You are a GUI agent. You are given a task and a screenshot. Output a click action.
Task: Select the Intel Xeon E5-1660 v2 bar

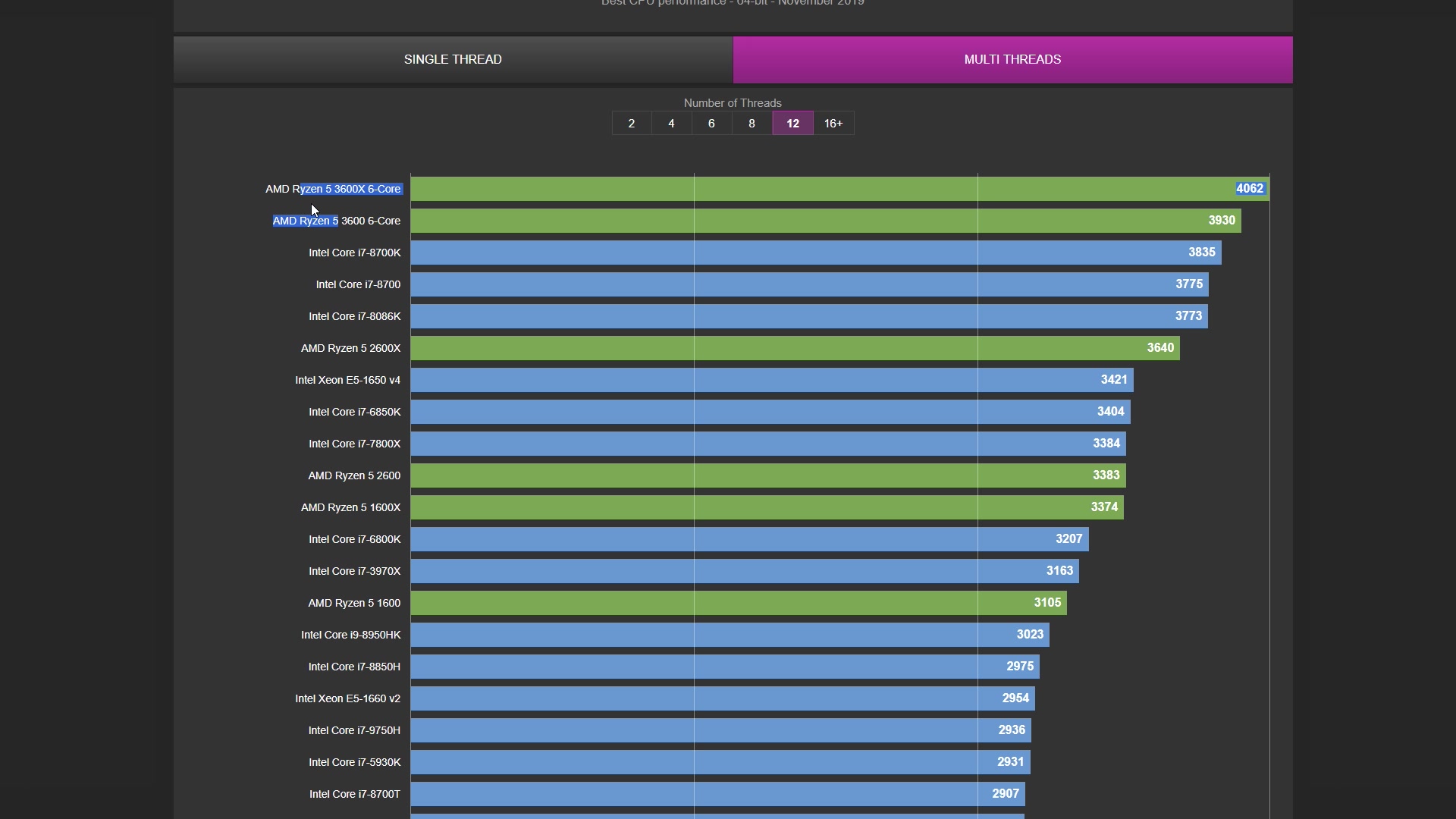pos(722,698)
